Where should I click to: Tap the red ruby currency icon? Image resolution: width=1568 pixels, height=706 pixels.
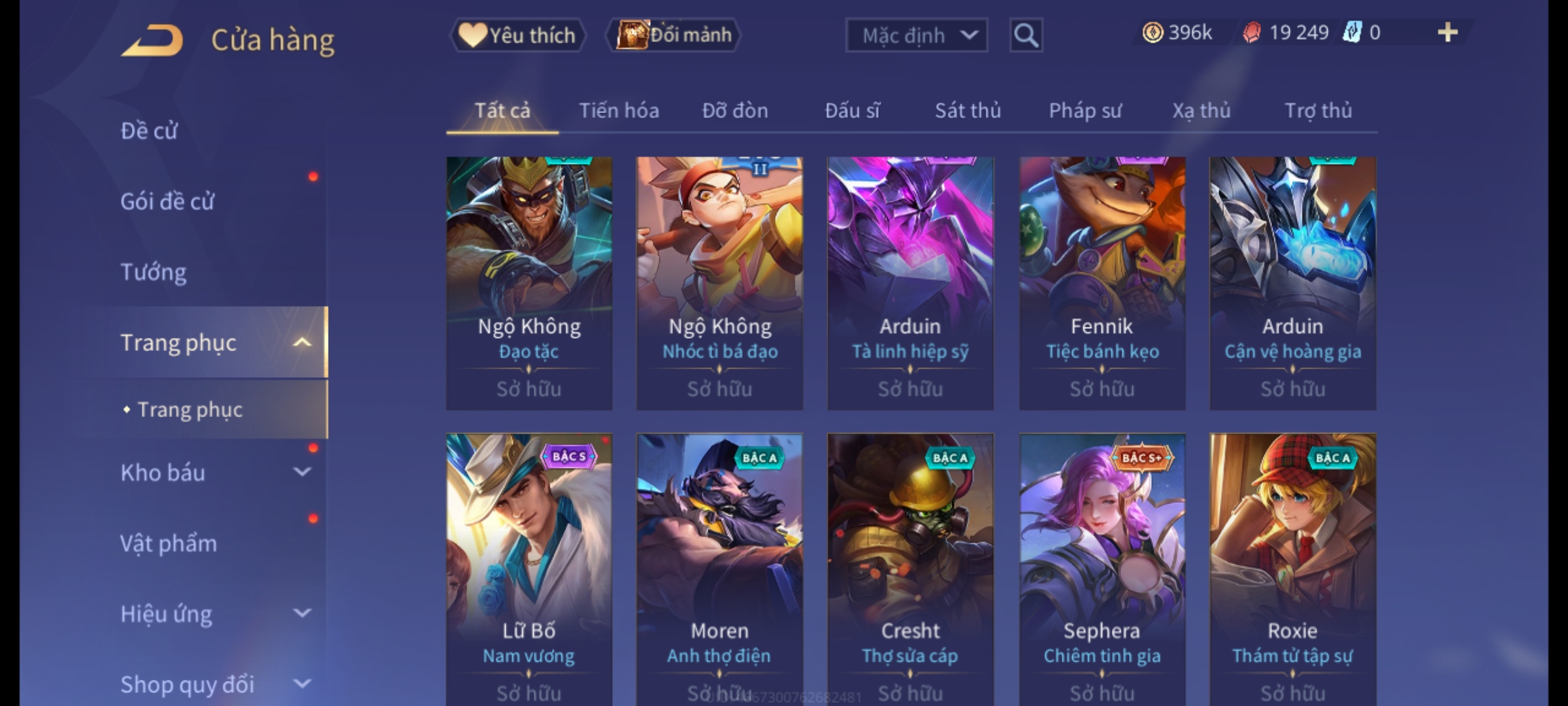1251,33
